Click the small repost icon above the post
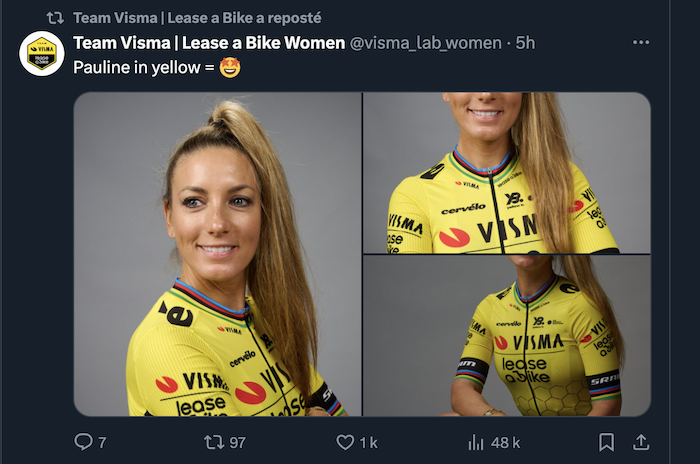This screenshot has height=464, width=700. 56,18
